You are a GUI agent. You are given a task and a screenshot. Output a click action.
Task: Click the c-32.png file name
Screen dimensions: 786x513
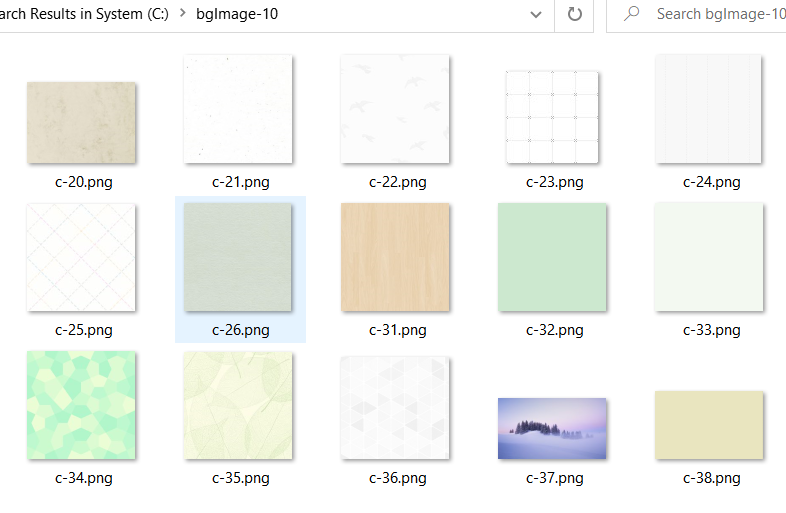coord(554,330)
